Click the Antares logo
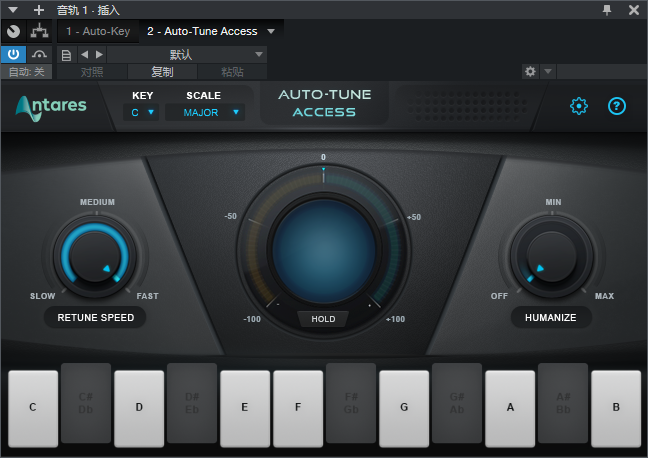Image resolution: width=648 pixels, height=458 pixels. 51,108
